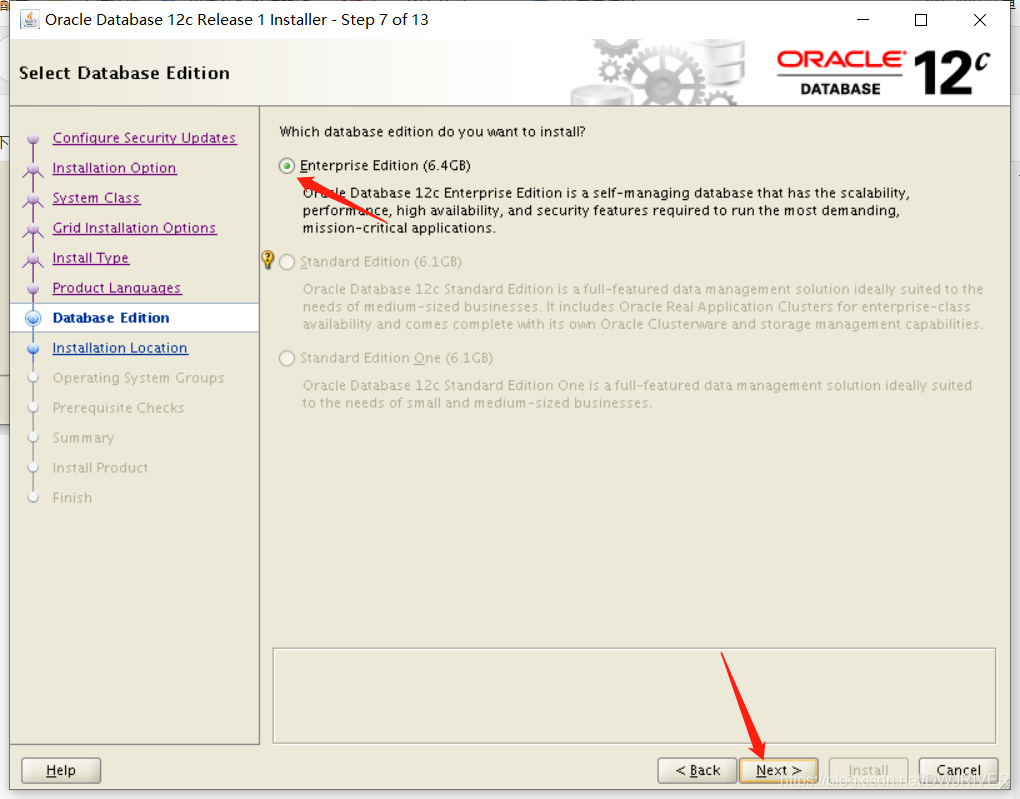Choose Standard Edition radio option
The height and width of the screenshot is (799, 1020).
click(x=287, y=262)
